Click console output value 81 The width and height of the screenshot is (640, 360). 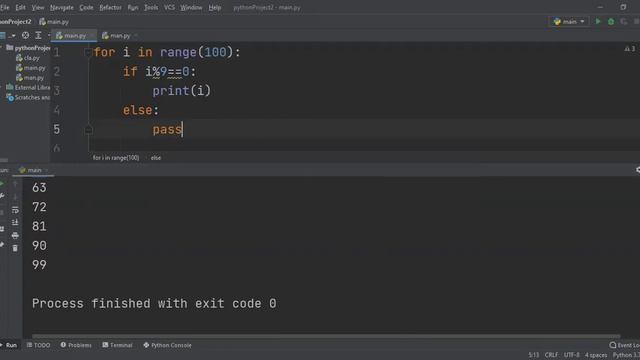click(x=39, y=227)
